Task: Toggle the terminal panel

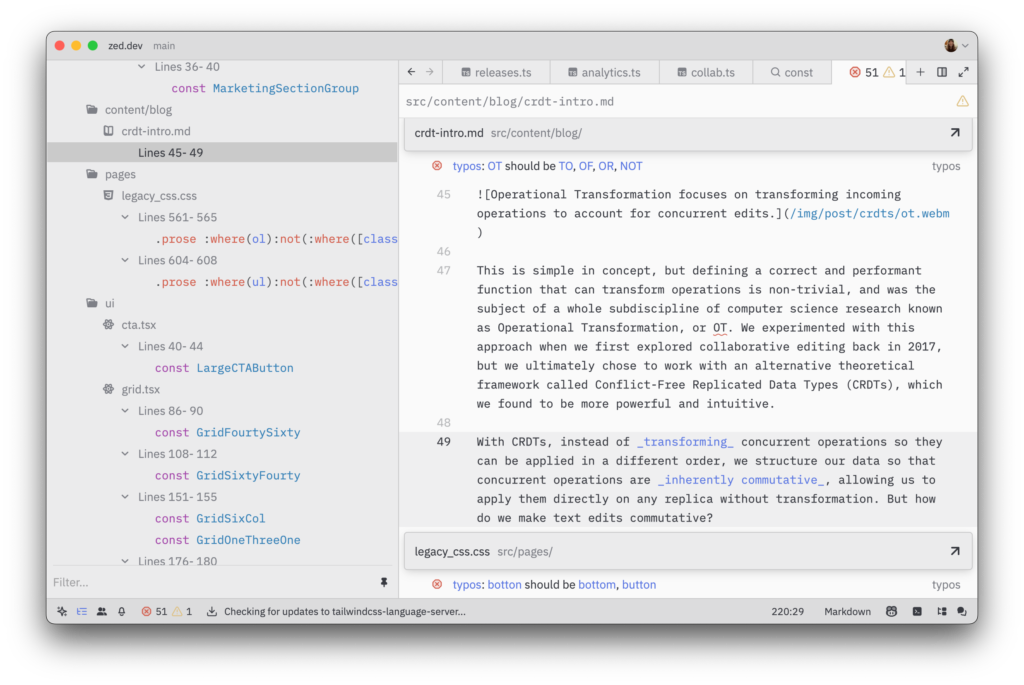Action: [917, 611]
